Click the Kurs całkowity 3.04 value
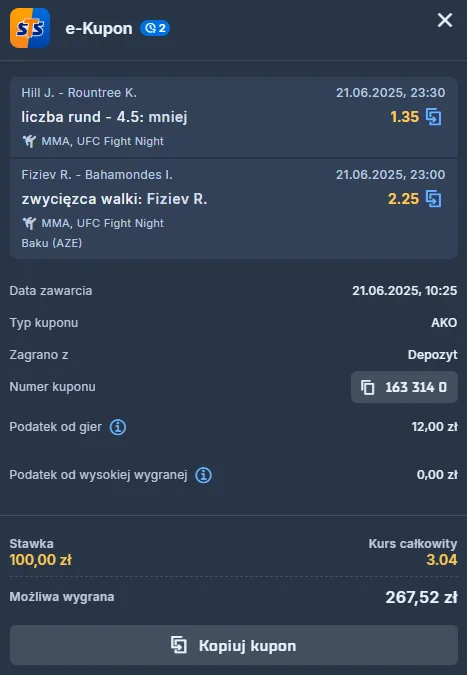This screenshot has height=675, width=467. pyautogui.click(x=442, y=560)
